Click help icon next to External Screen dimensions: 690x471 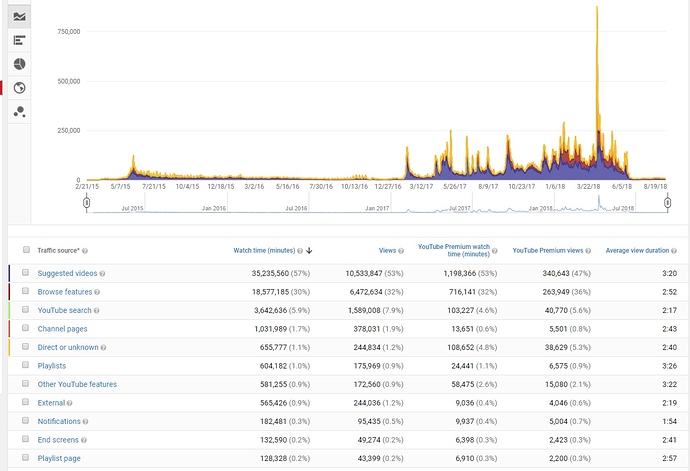[x=70, y=403]
